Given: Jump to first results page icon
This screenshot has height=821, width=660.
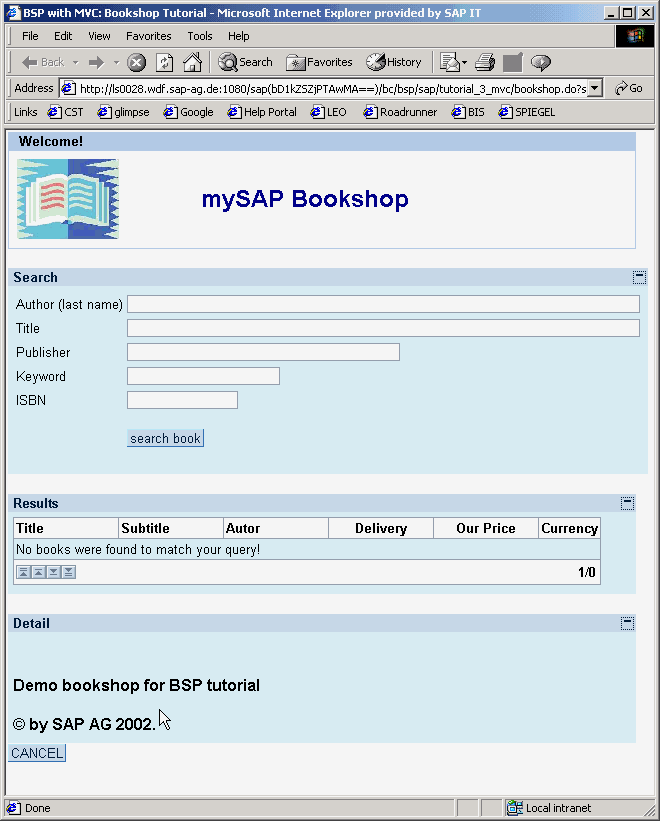Looking at the screenshot, I should [x=23, y=572].
